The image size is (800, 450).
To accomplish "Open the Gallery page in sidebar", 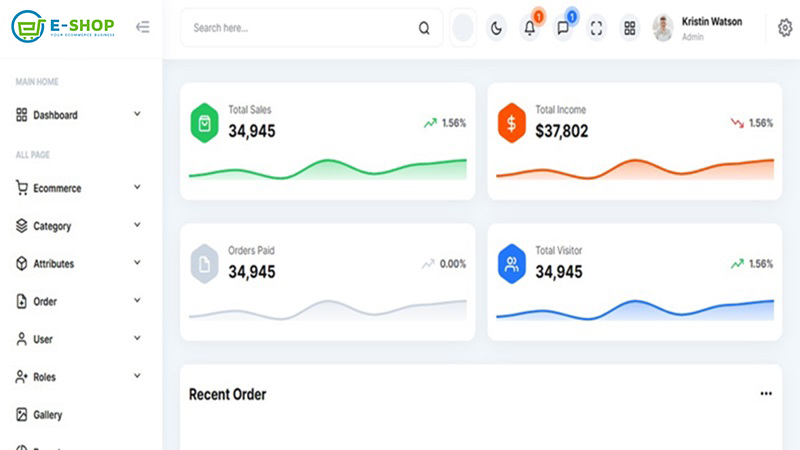I will (x=47, y=415).
